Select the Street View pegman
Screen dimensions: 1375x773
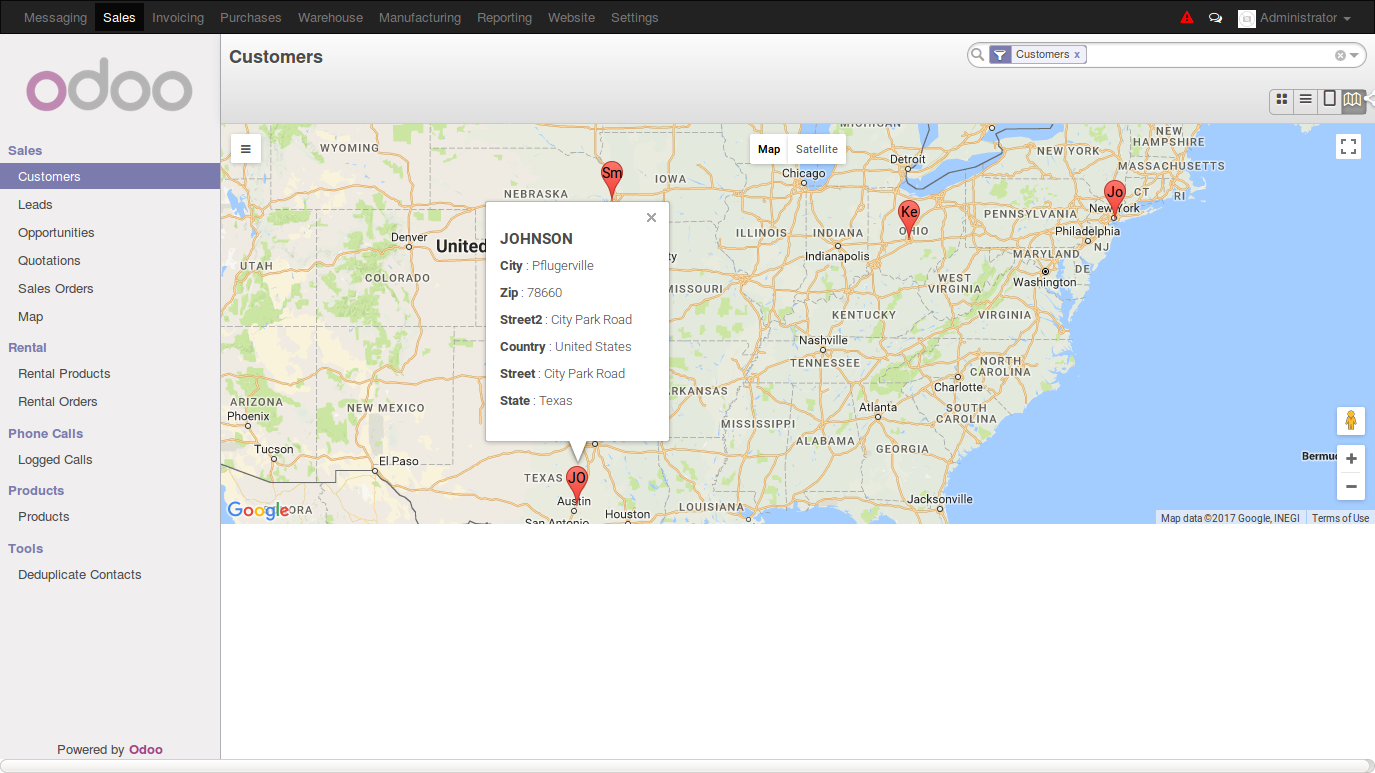coord(1351,421)
